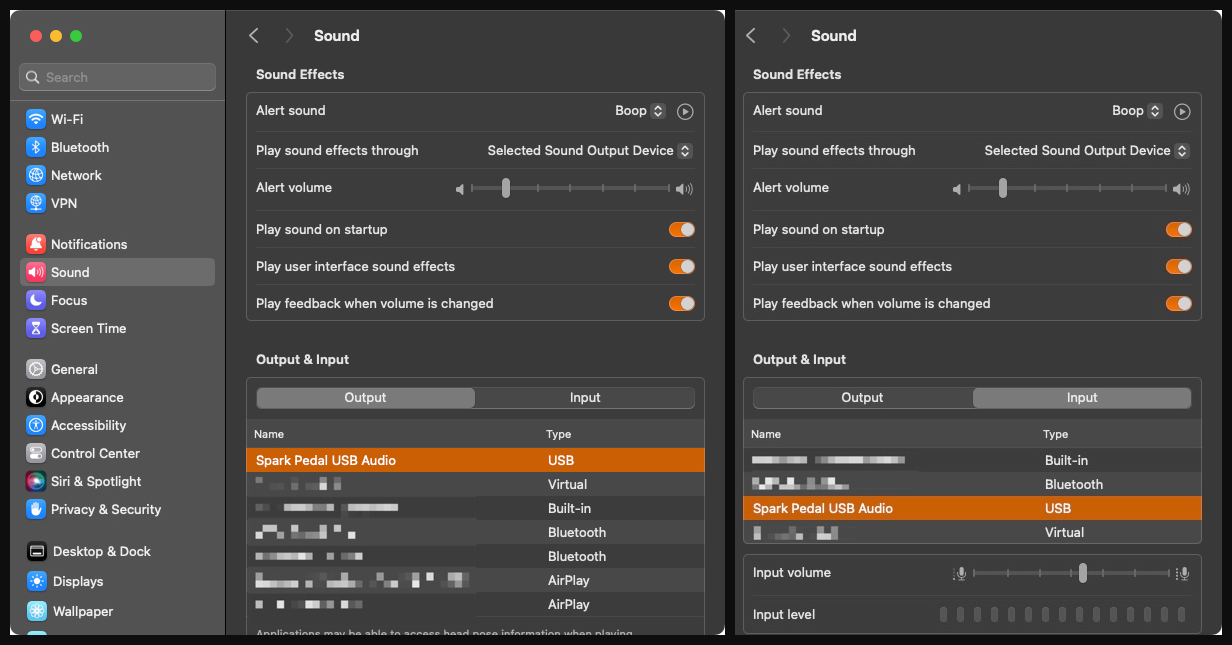Open Play sound effects through dropdown, left
Viewport: 1232px width, 645px height.
pos(590,151)
